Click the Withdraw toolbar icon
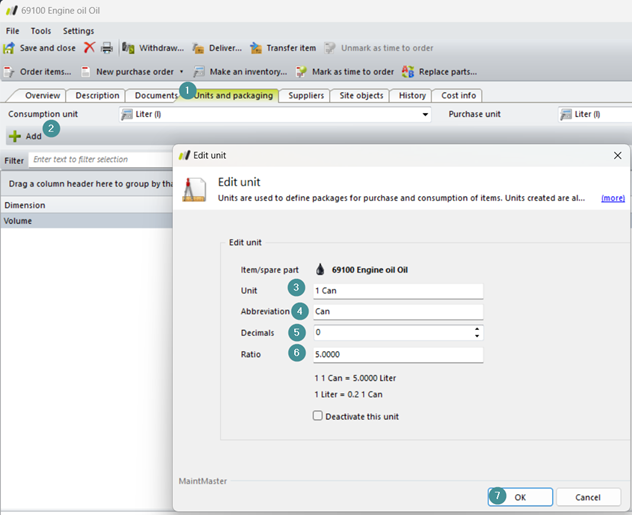632x515 pixels. 129,48
